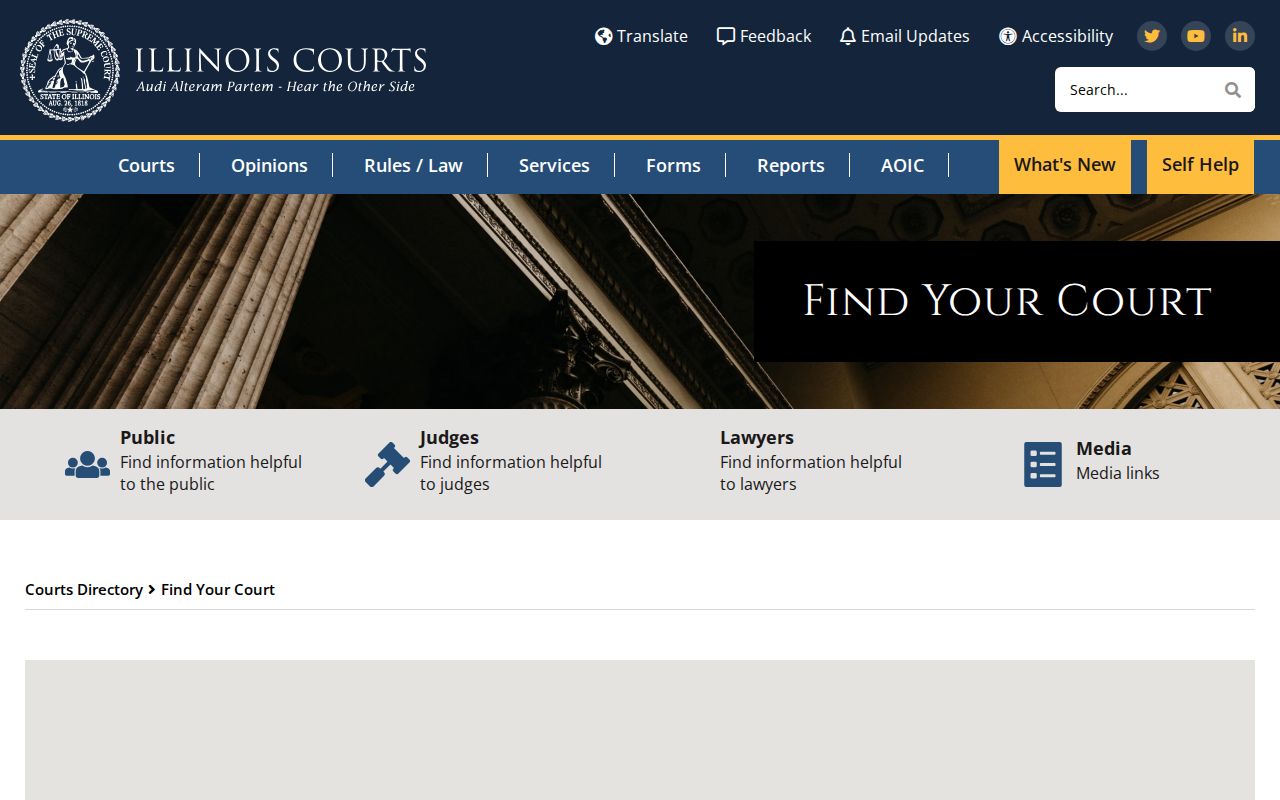Go to the Judges information heading link
The width and height of the screenshot is (1280, 800).
click(x=449, y=437)
